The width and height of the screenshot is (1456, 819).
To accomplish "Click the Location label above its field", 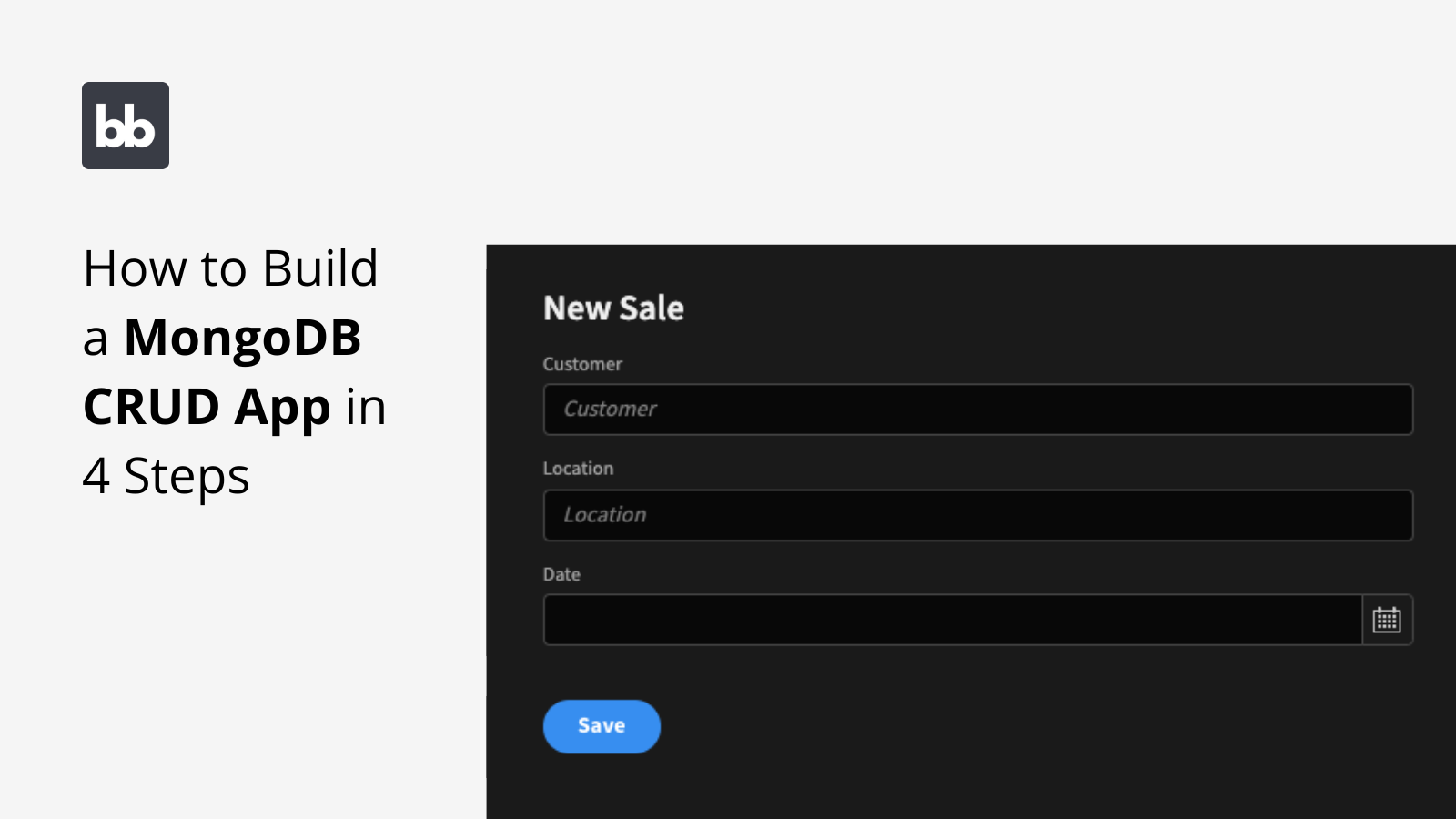I will 578,469.
